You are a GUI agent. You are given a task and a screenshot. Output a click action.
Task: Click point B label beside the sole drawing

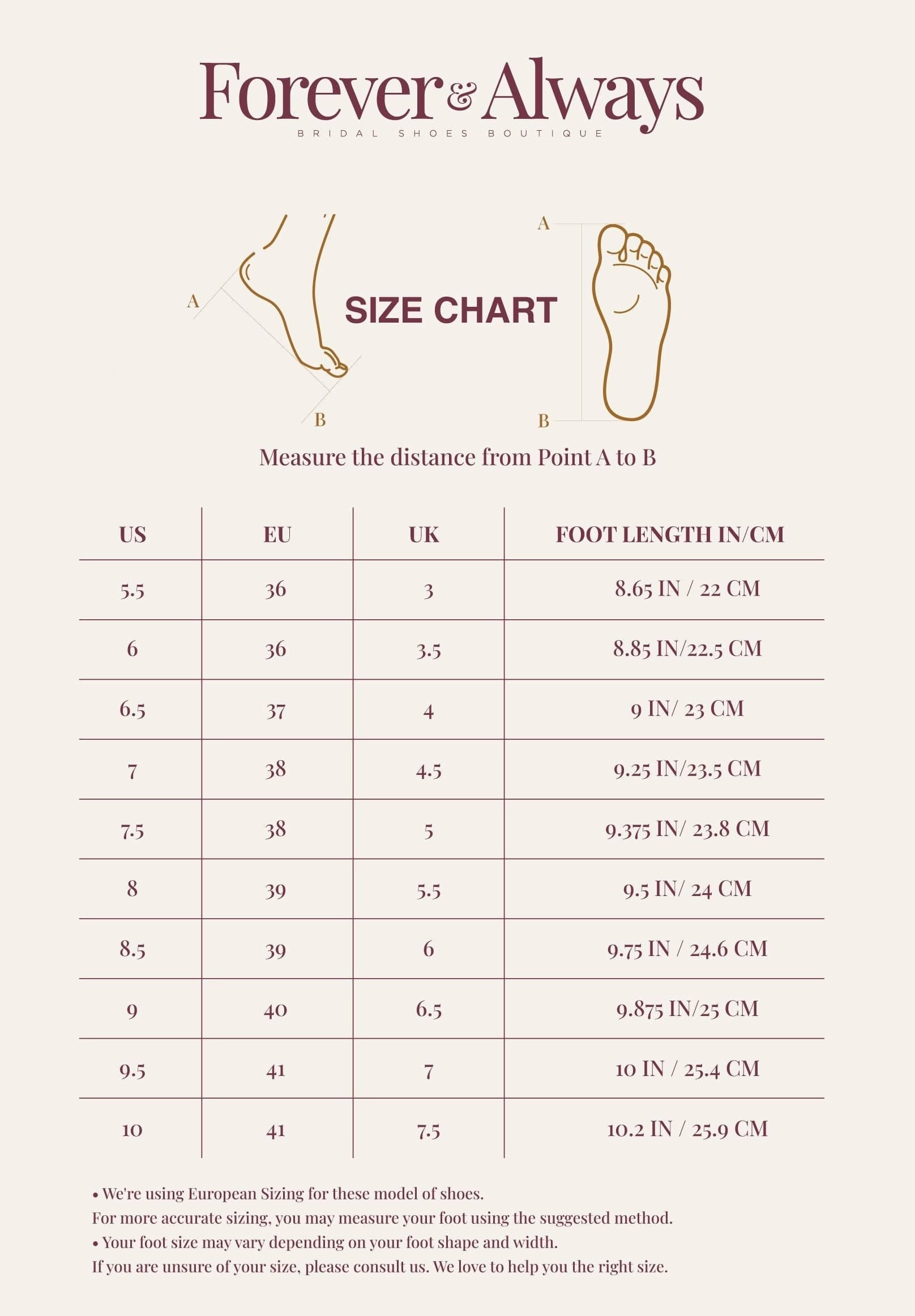(x=544, y=421)
